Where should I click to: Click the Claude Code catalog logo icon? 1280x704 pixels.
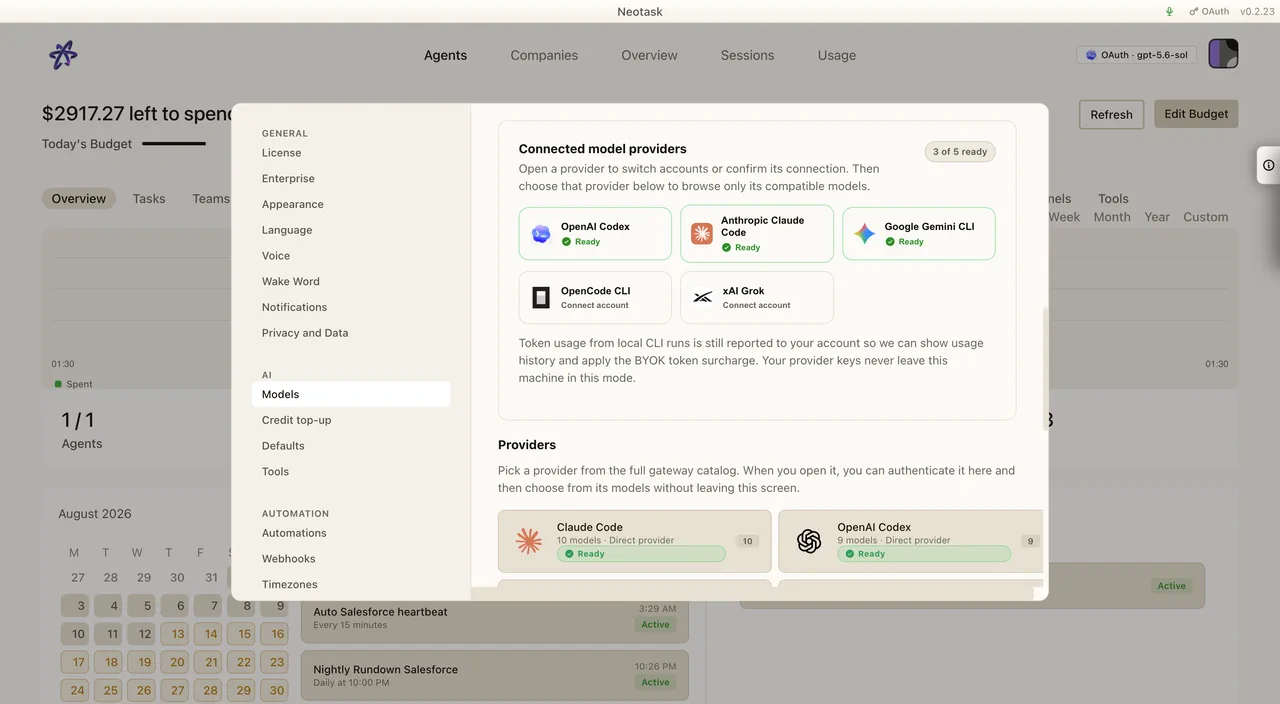click(x=528, y=541)
